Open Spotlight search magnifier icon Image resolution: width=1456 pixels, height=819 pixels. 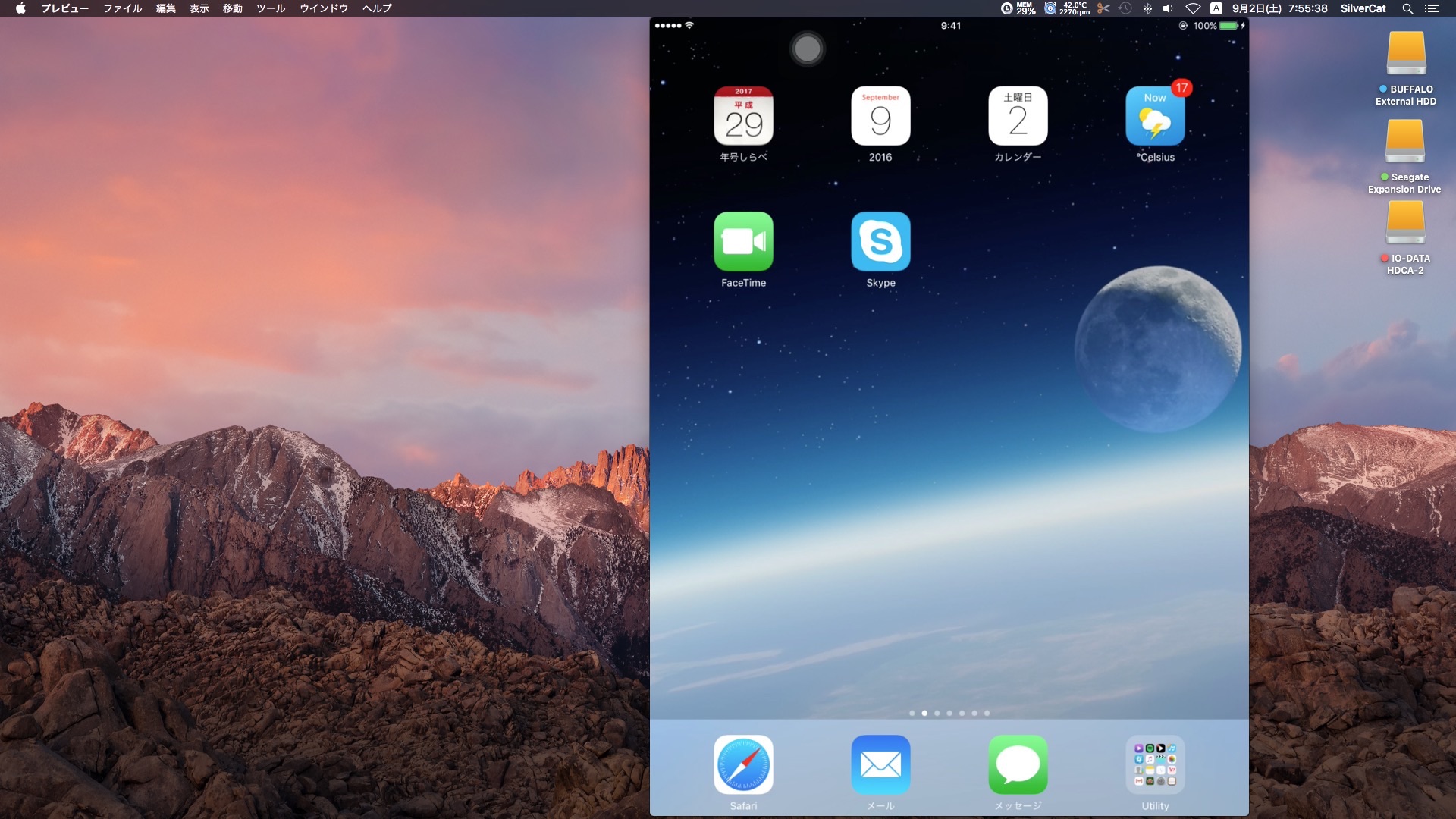1407,8
